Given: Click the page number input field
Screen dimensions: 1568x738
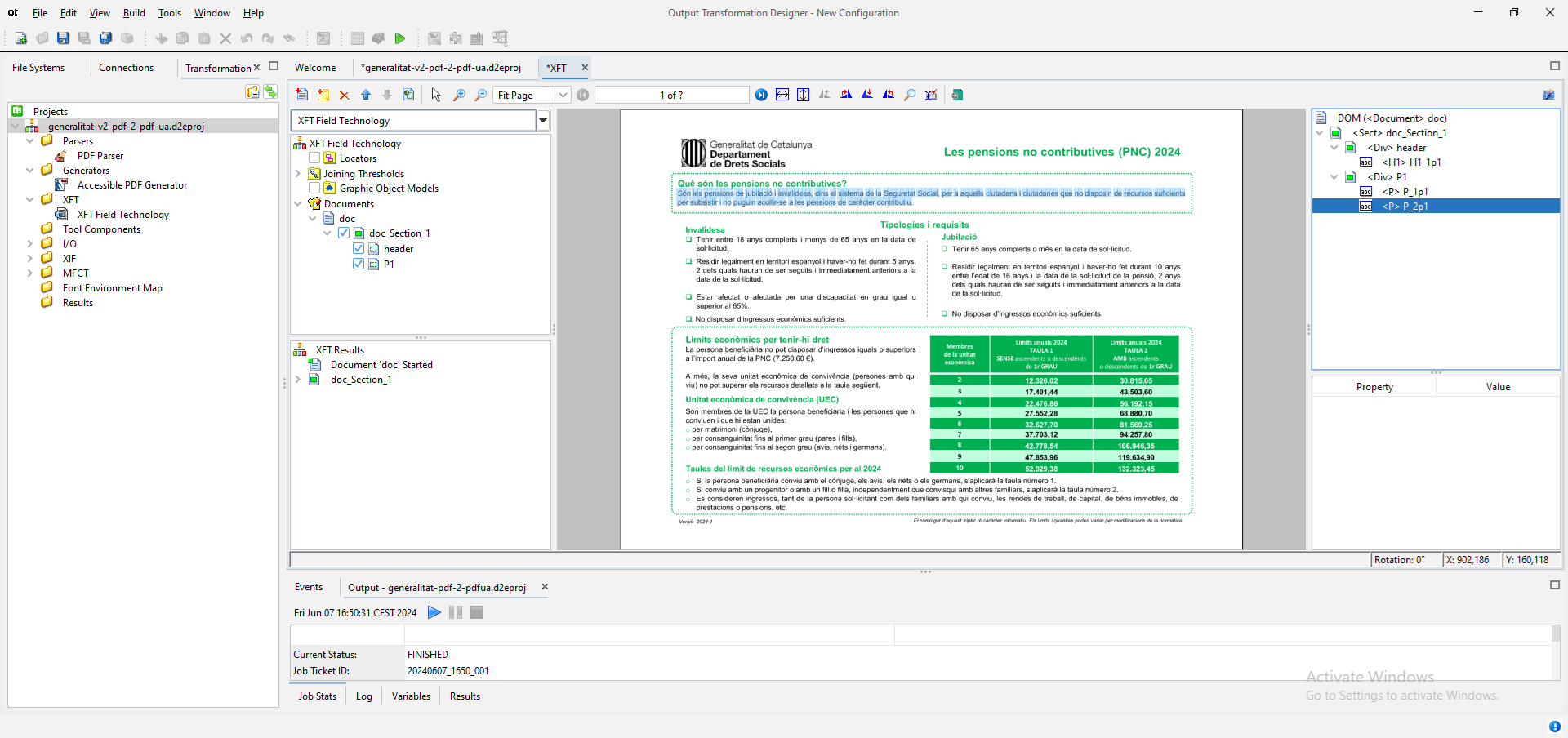Looking at the screenshot, I should click(671, 96).
